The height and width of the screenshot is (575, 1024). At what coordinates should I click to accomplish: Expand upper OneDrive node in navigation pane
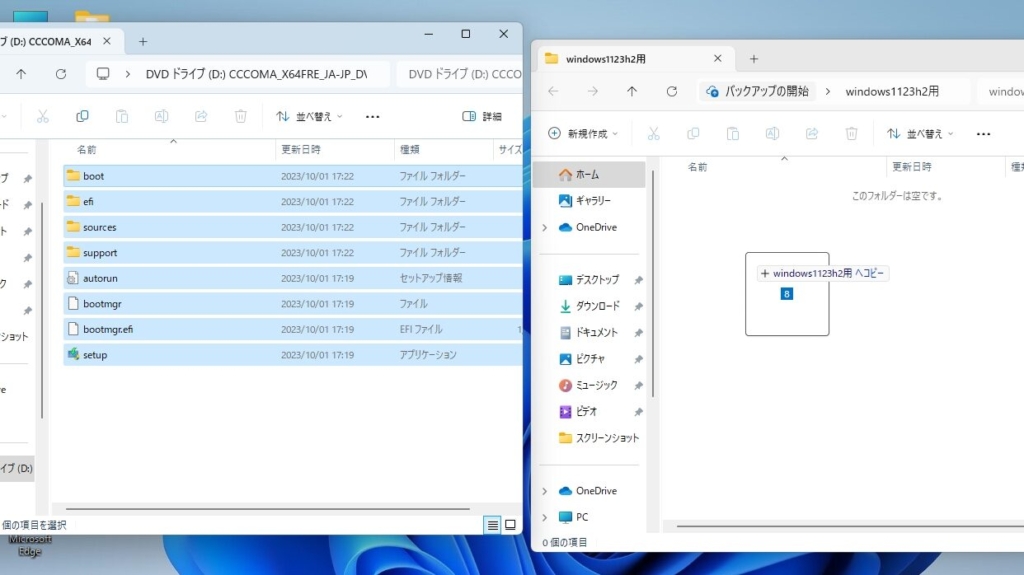(x=545, y=227)
